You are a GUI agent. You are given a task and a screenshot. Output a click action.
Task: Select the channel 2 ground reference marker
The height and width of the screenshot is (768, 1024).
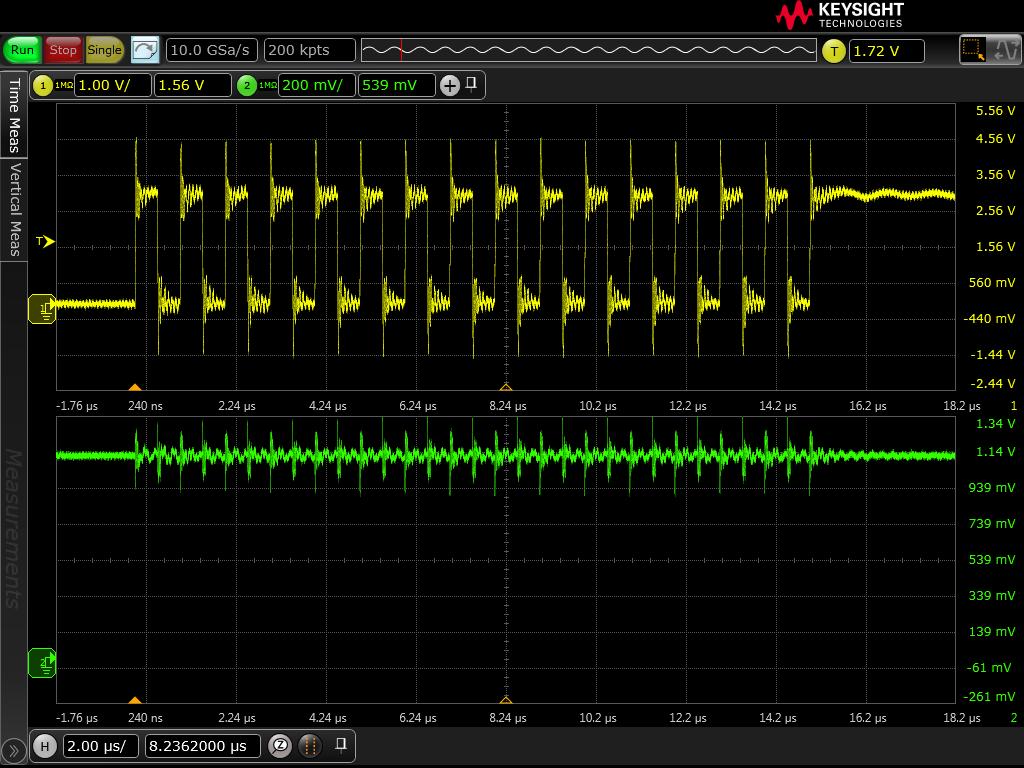click(42, 664)
